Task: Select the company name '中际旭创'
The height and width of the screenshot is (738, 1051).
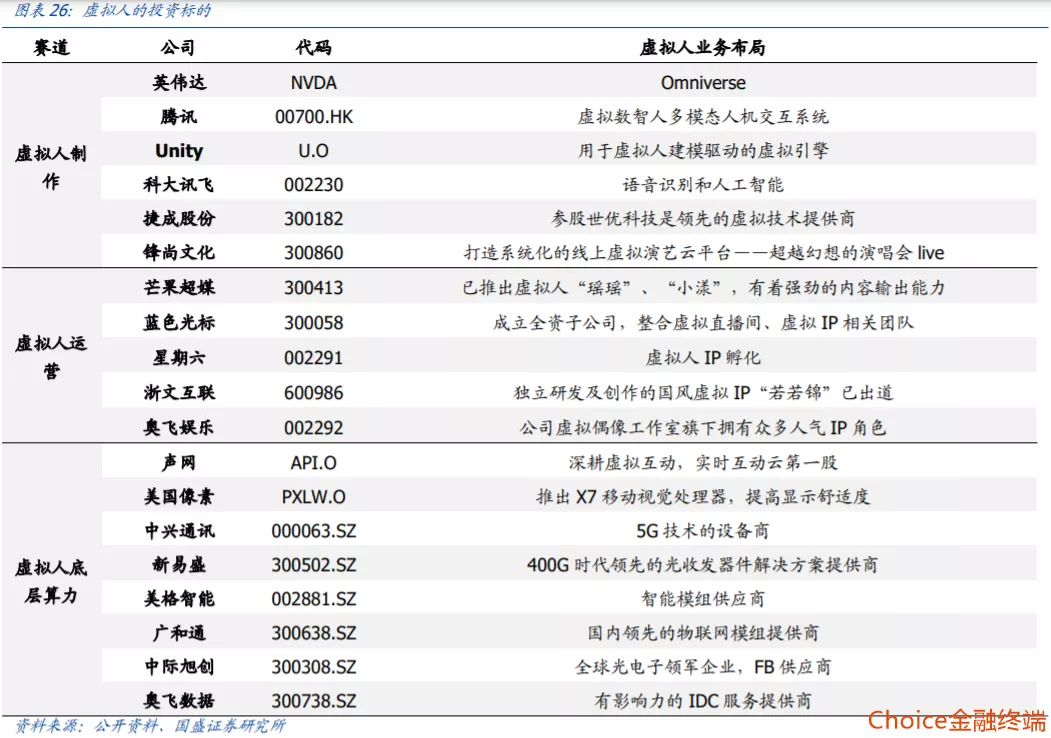Action: coord(179,667)
